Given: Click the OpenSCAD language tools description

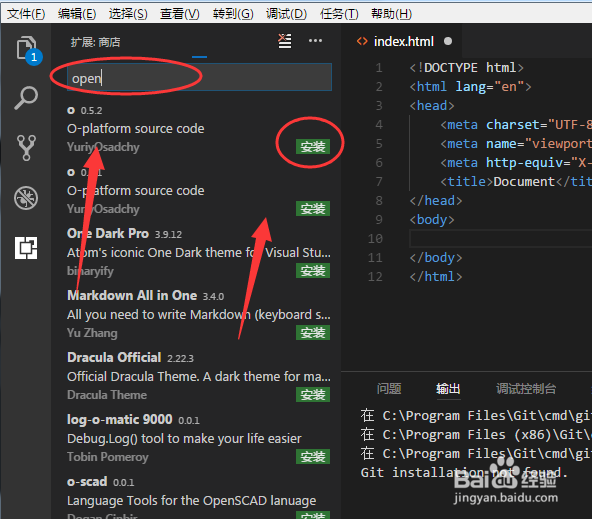Looking at the screenshot, I should 191,501.
